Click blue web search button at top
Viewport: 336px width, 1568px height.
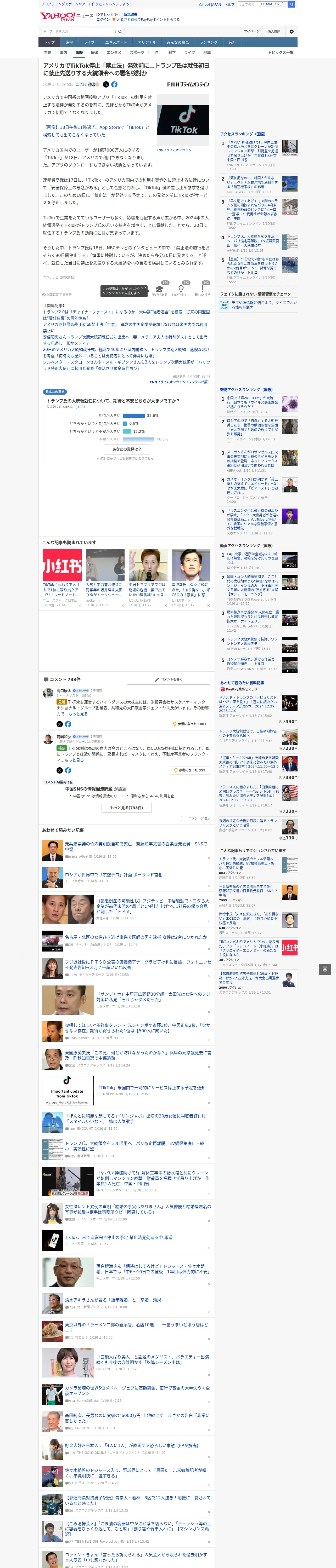pyautogui.click(x=292, y=4)
